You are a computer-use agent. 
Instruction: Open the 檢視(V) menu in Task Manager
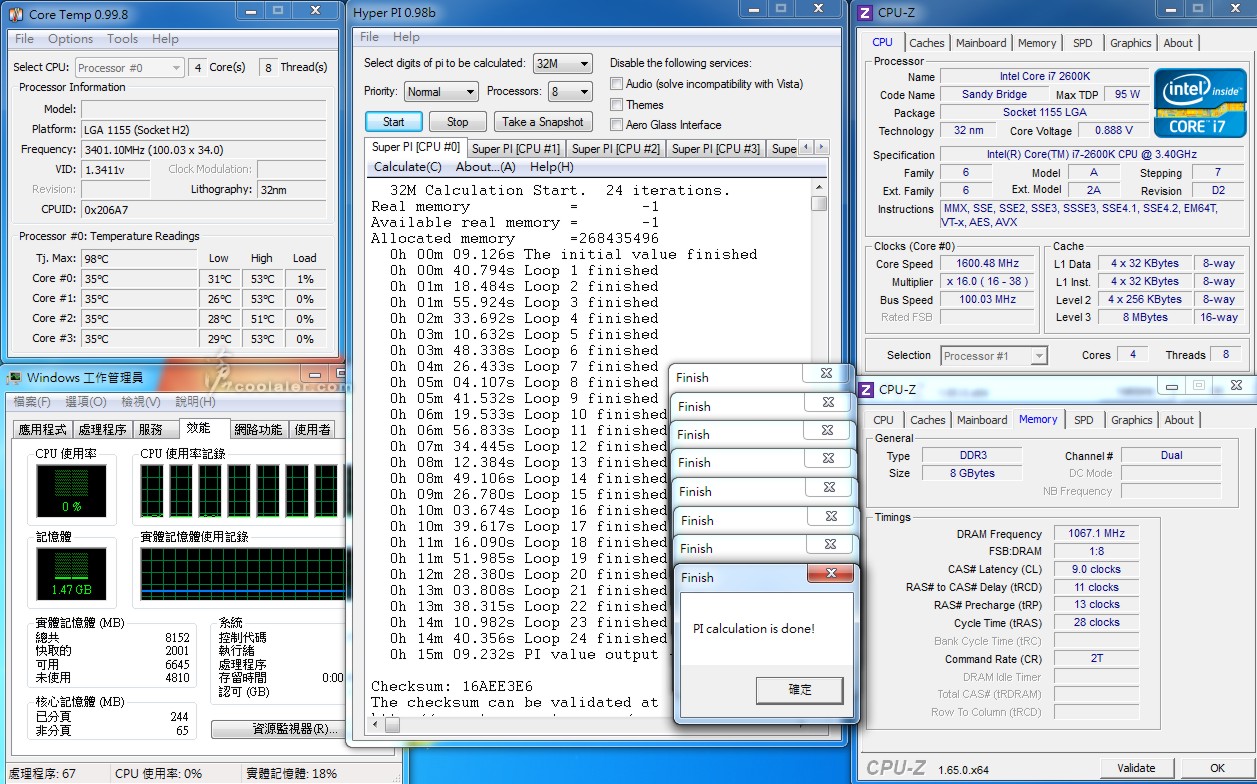tap(140, 402)
